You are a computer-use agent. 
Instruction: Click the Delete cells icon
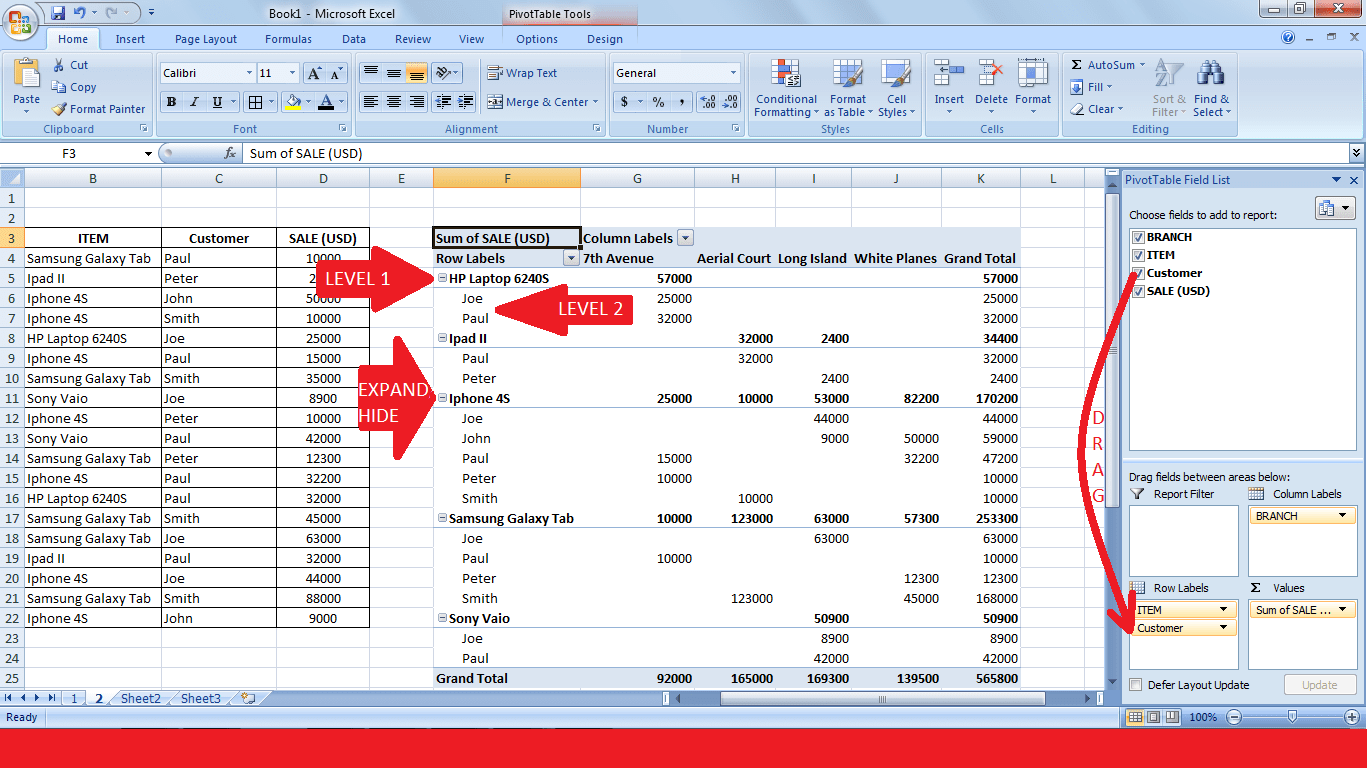point(991,74)
